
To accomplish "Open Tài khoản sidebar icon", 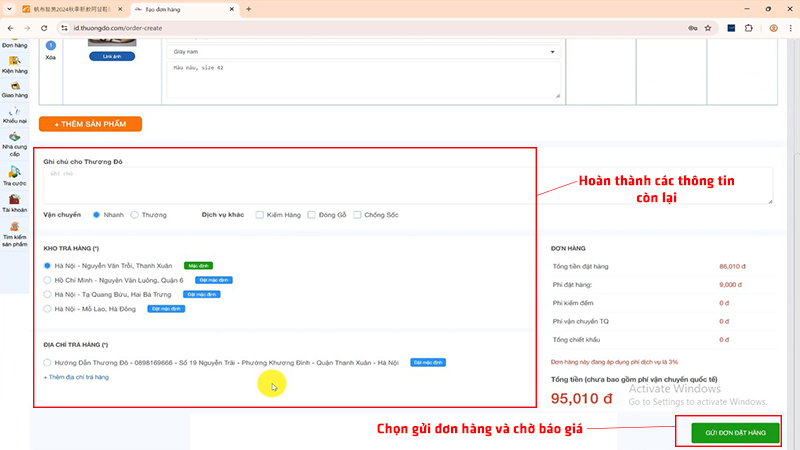I will [x=14, y=203].
